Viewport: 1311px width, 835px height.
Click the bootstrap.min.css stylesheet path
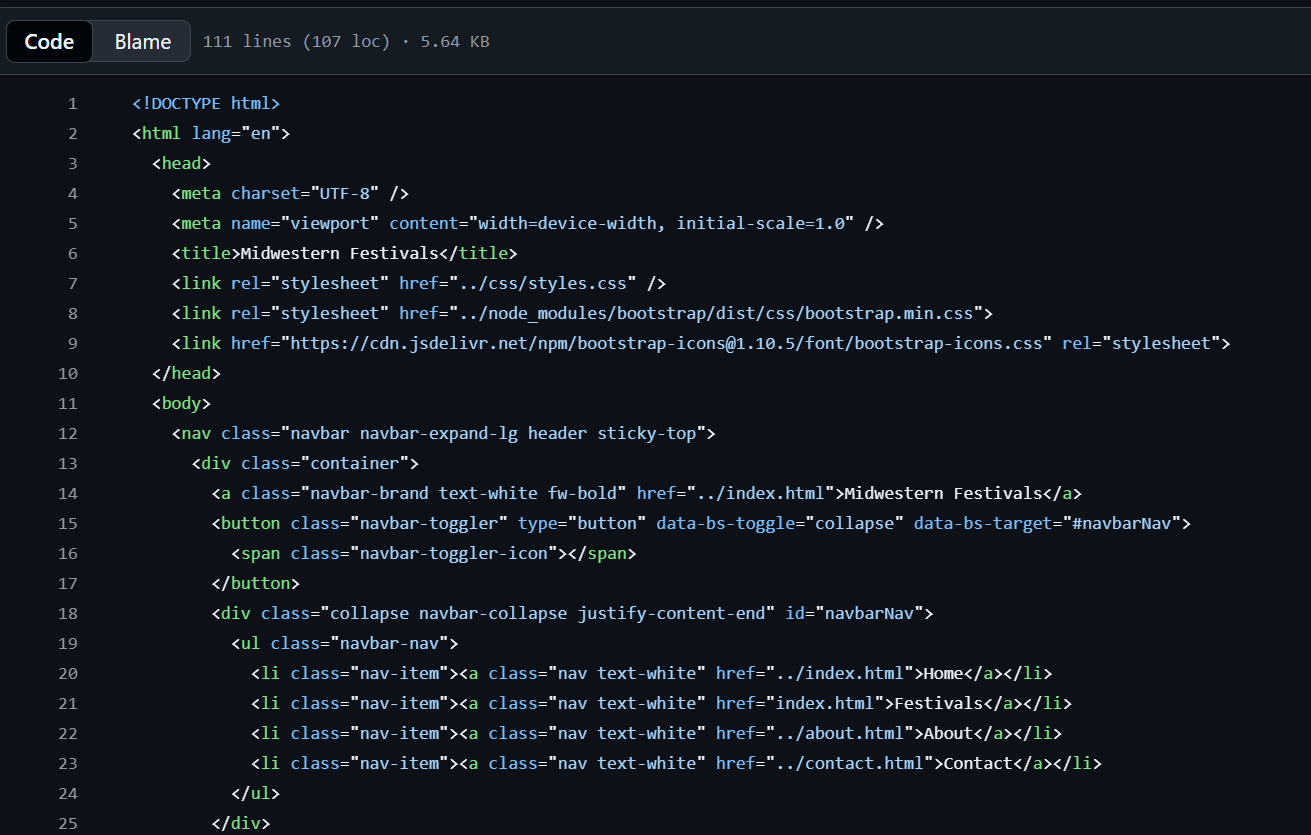[715, 313]
